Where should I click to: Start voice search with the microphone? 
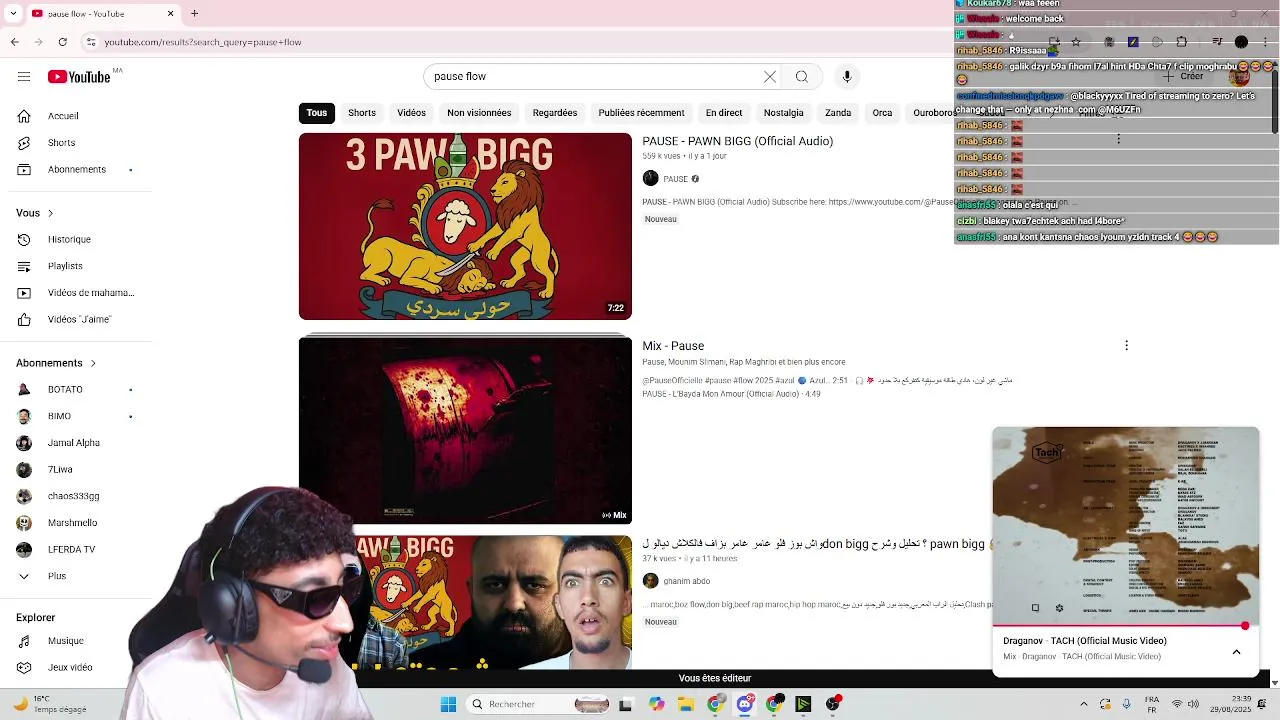click(847, 77)
